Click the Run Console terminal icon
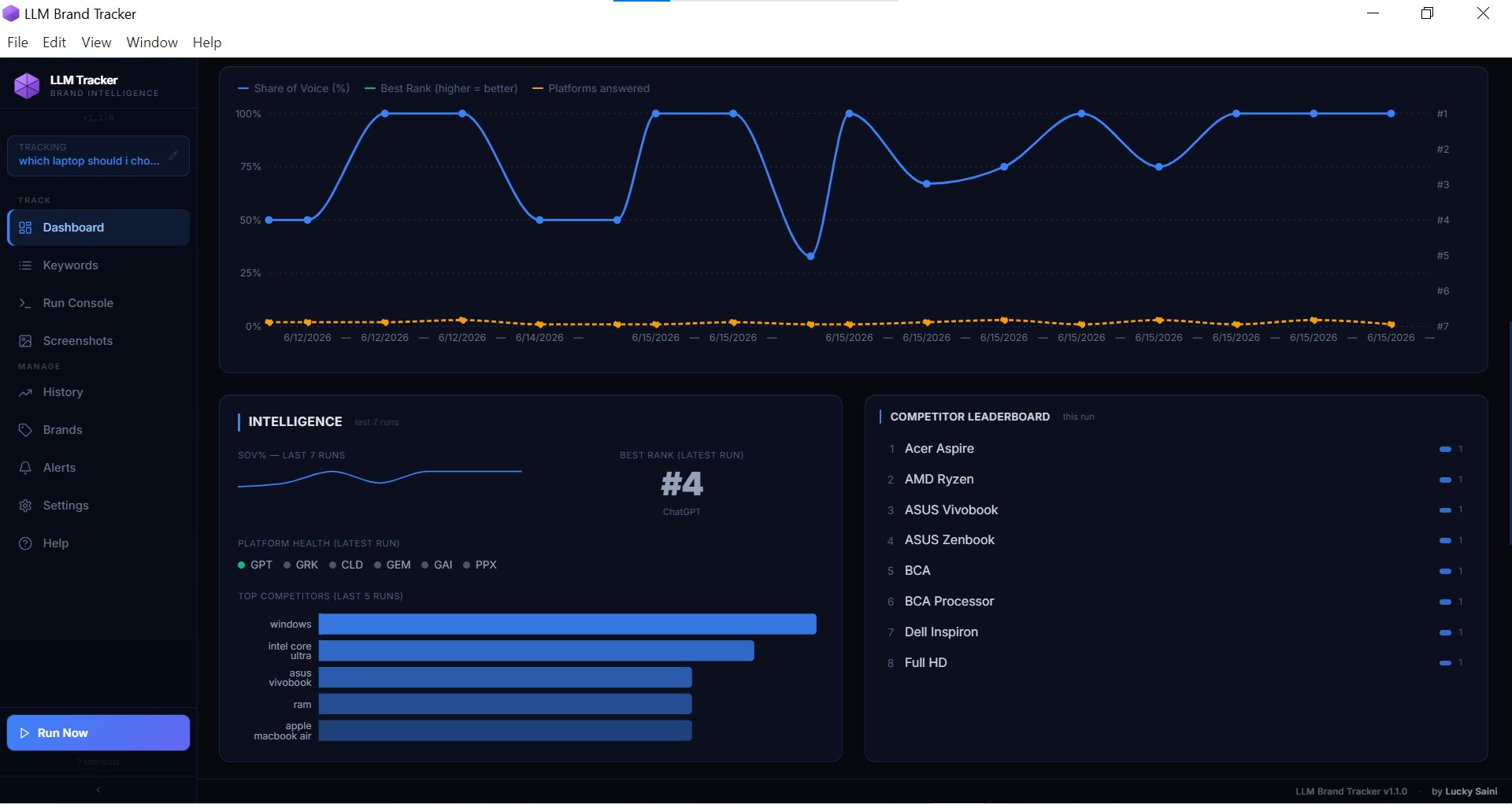 coord(25,303)
